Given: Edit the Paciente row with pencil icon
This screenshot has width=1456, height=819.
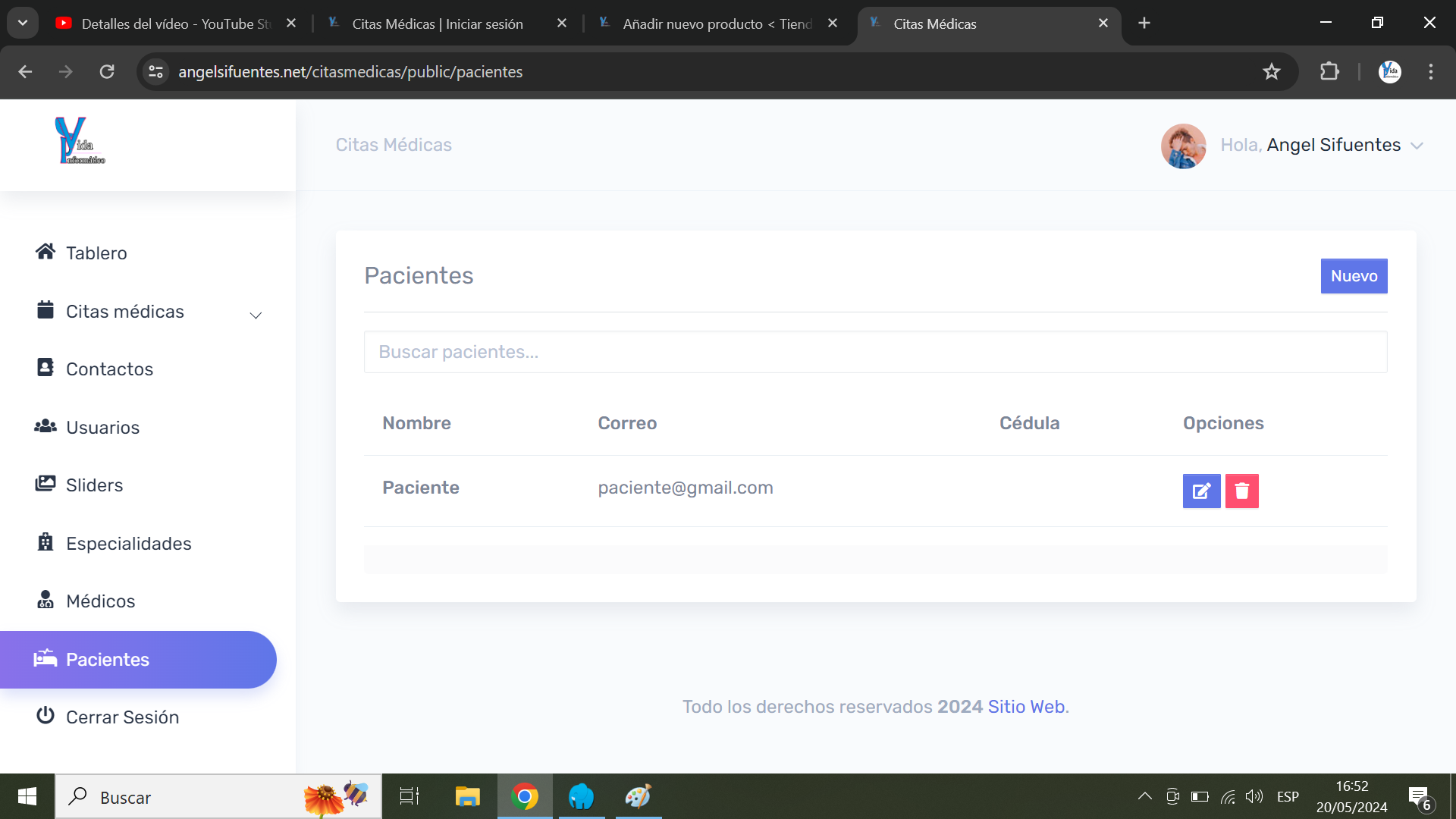Looking at the screenshot, I should tap(1201, 491).
